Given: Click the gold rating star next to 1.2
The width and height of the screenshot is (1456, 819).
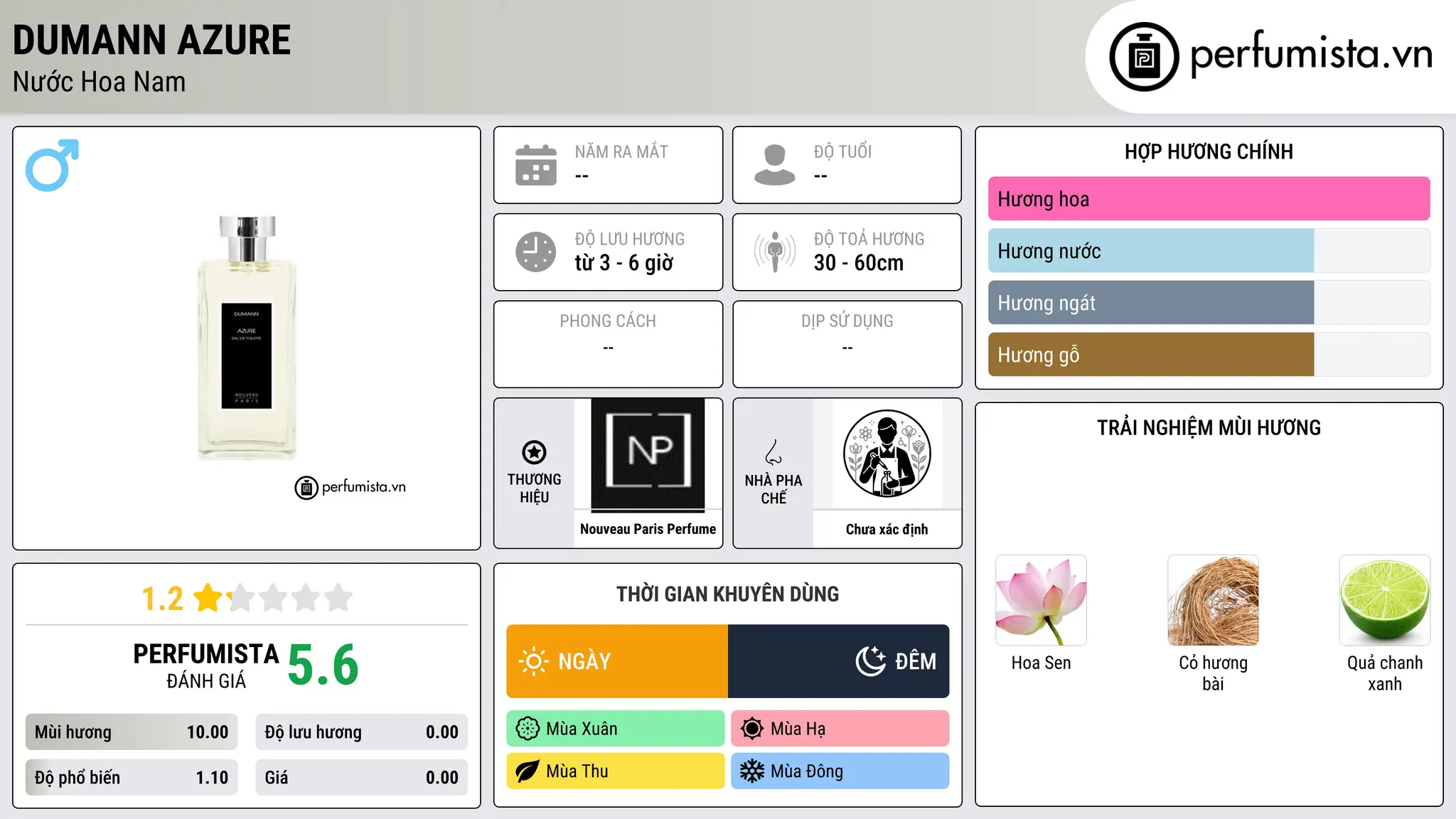Looking at the screenshot, I should [208, 598].
